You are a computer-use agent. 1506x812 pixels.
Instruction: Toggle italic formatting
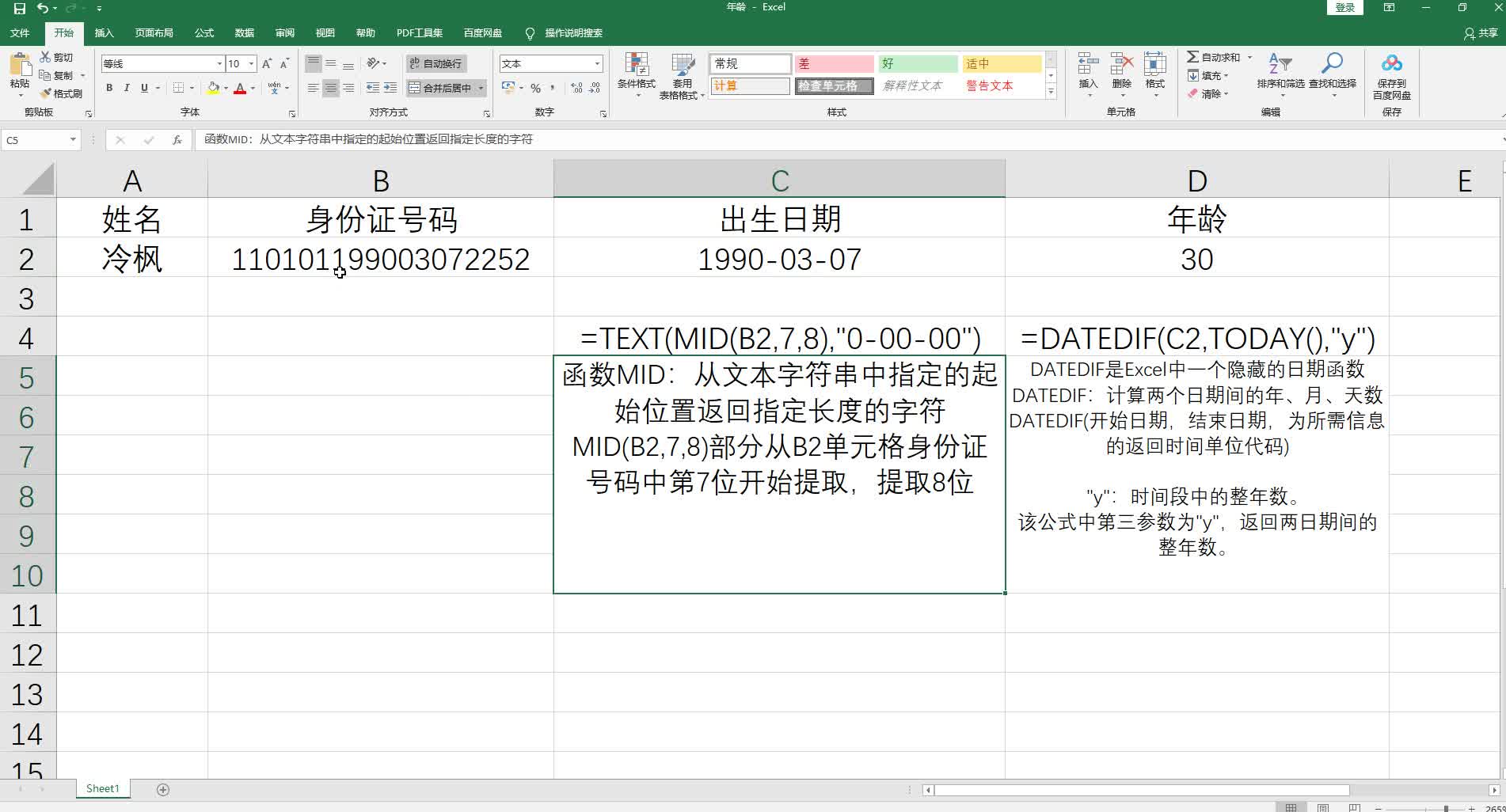click(x=126, y=89)
